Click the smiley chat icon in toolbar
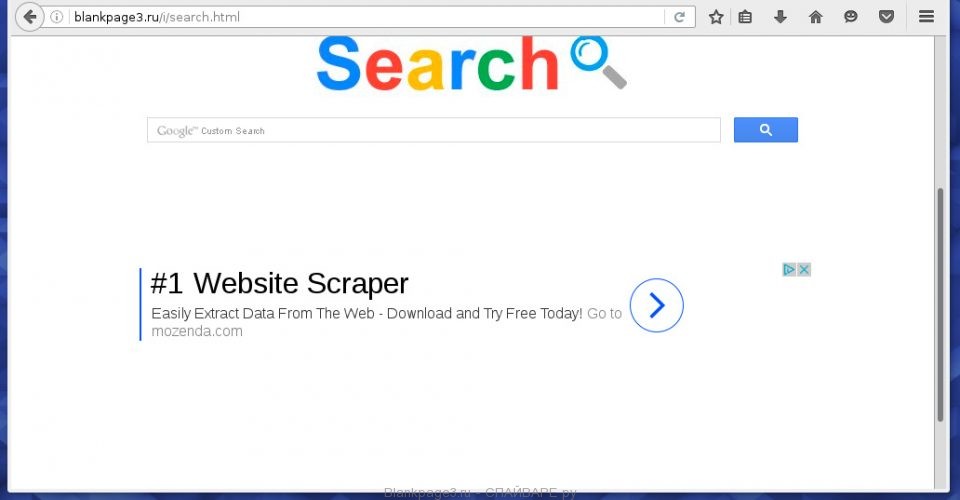Viewport: 960px width, 500px height. [x=850, y=17]
